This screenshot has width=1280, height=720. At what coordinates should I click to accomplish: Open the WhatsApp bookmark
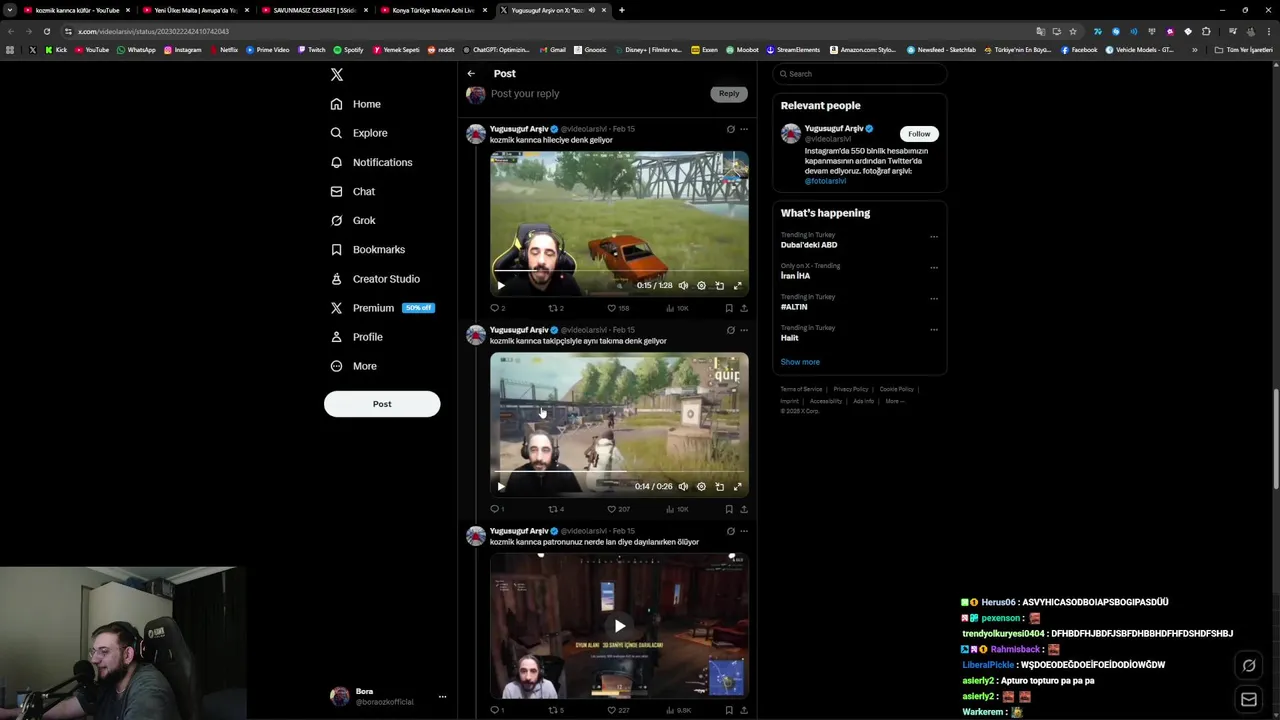[135, 49]
